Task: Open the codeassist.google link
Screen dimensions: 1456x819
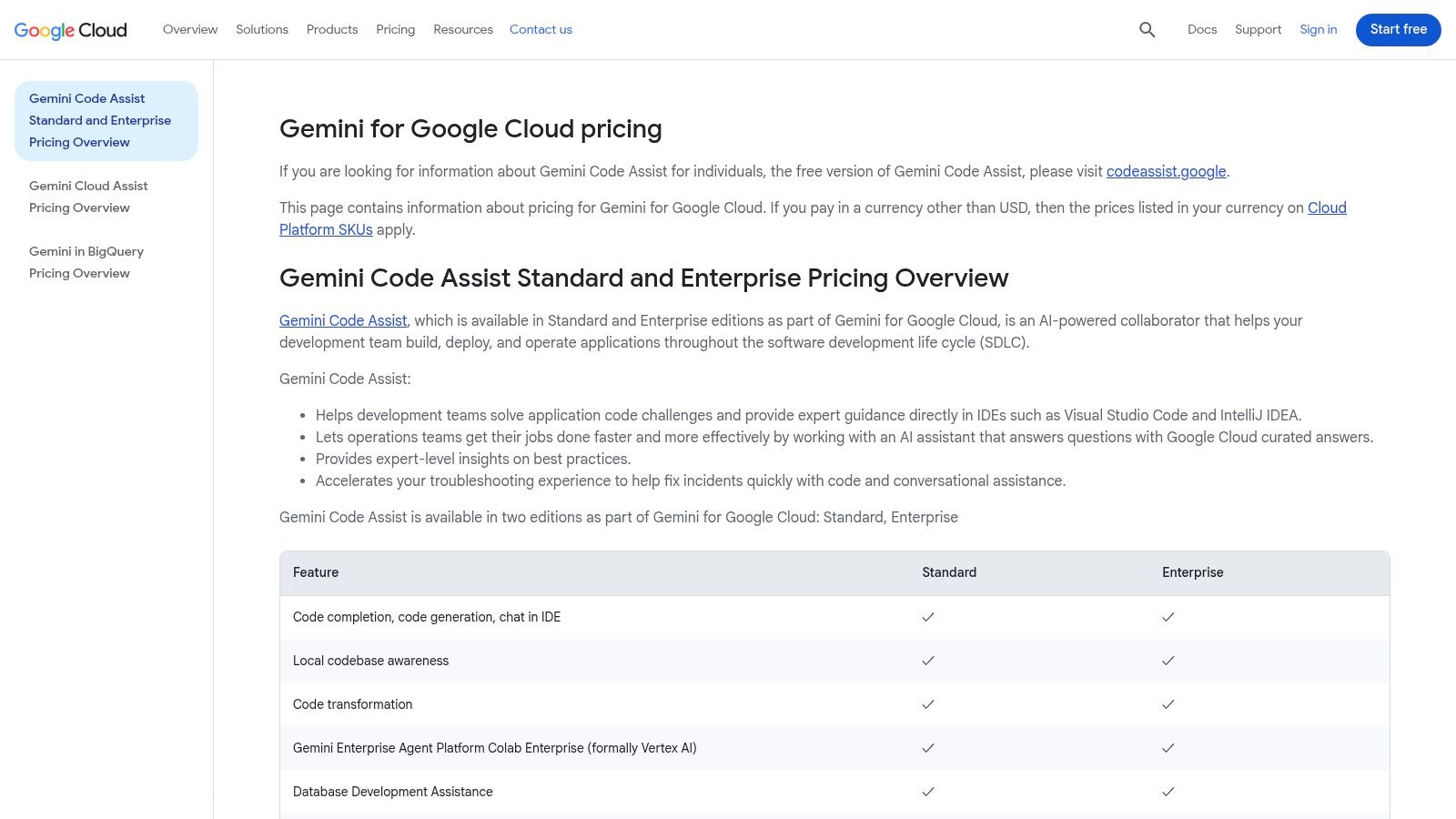Action: (1167, 171)
